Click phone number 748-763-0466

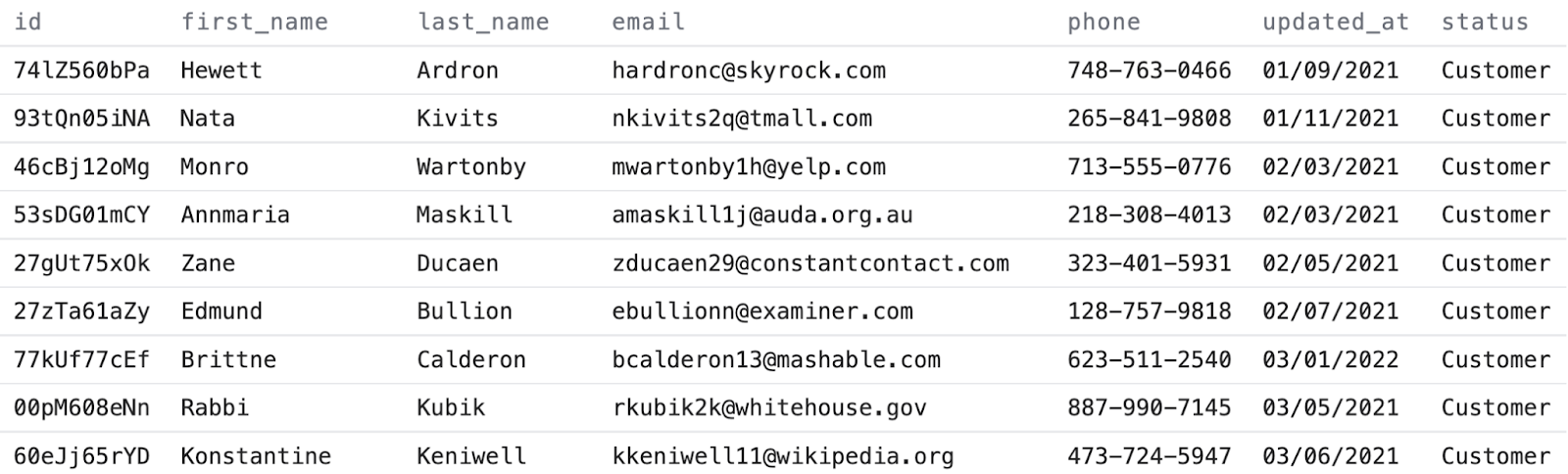click(1149, 71)
